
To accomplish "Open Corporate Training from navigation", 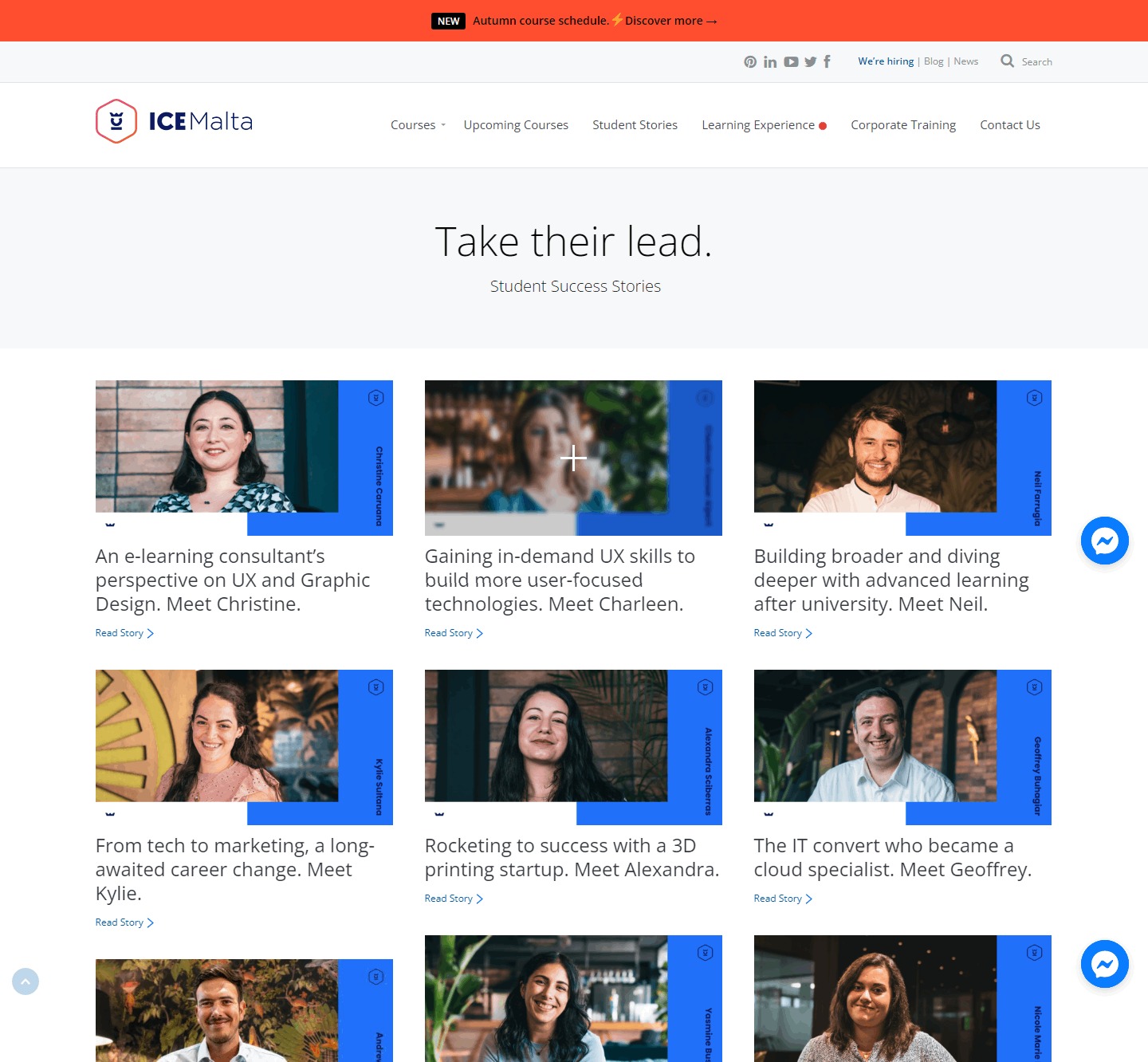I will click(x=903, y=125).
